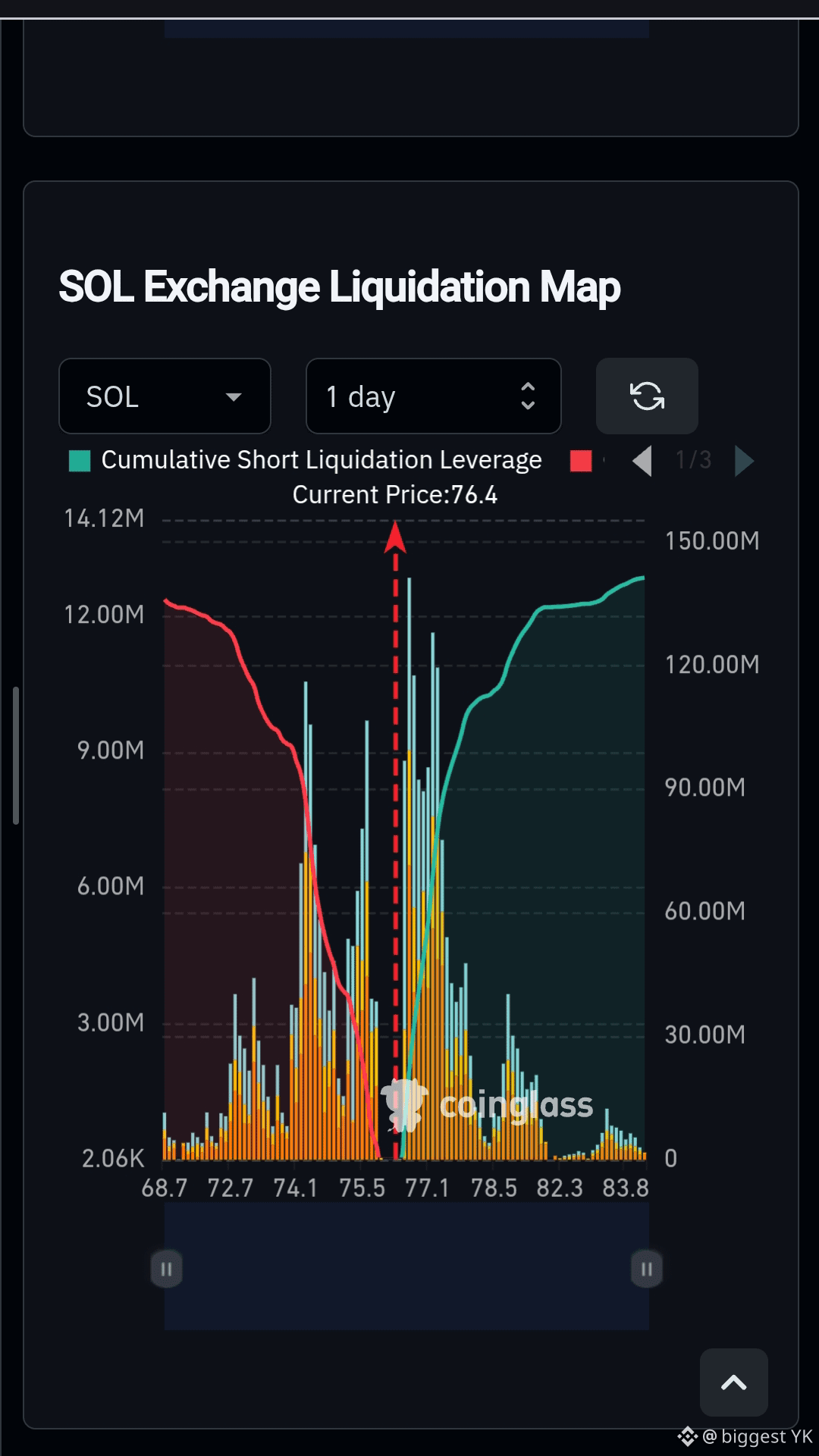Image resolution: width=819 pixels, height=1456 pixels.
Task: Click the Current Price:76.4 label
Action: pos(395,495)
